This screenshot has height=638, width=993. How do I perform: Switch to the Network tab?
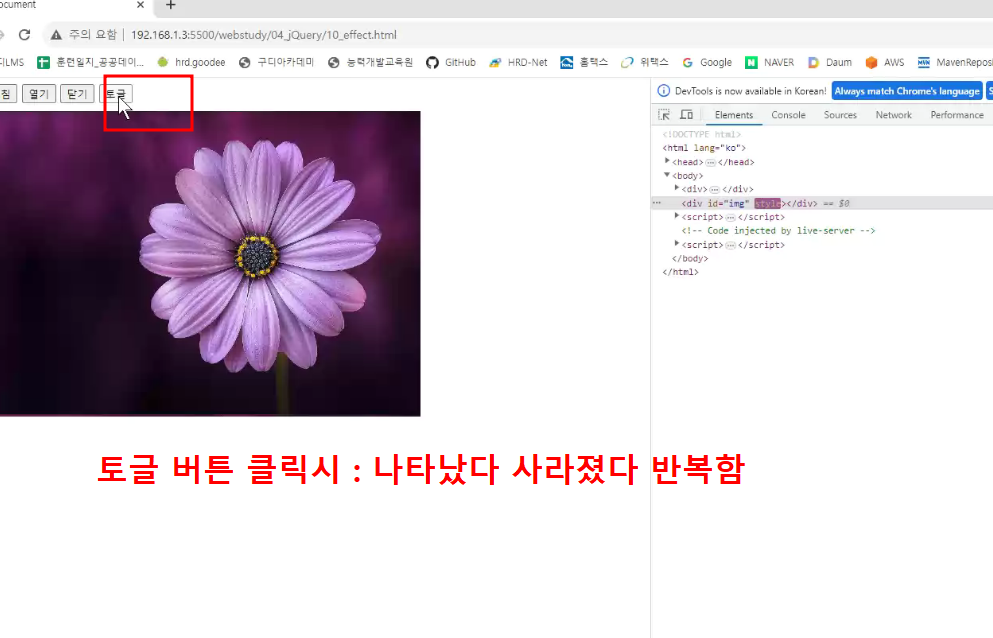(894, 115)
